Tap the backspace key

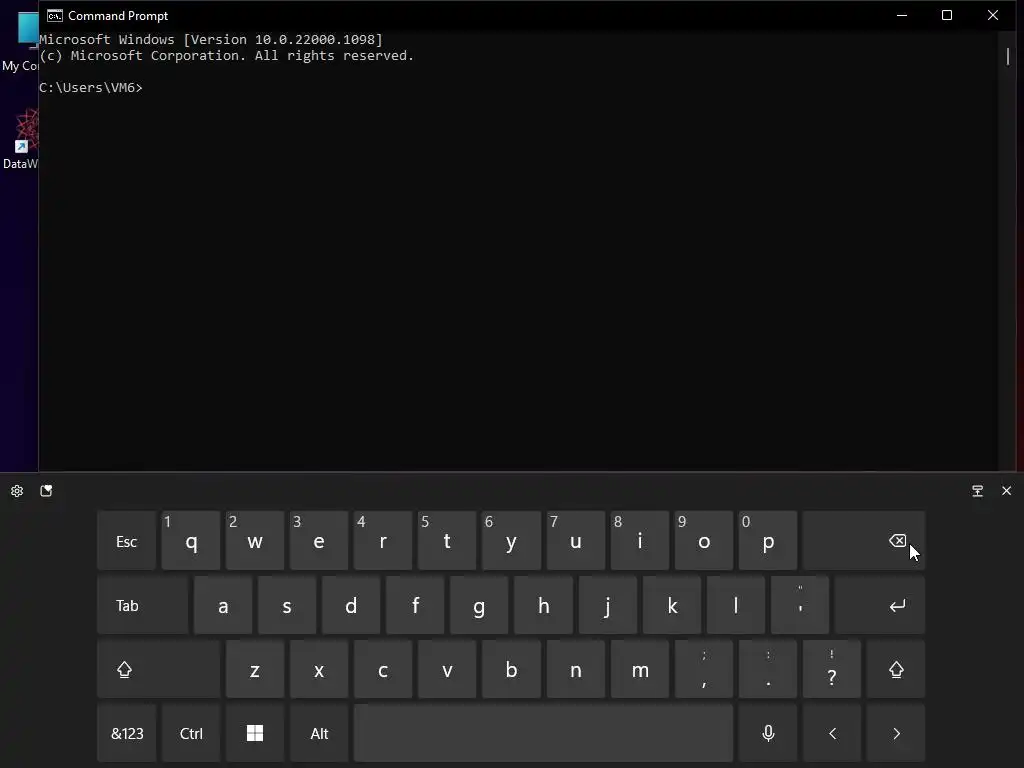click(864, 541)
